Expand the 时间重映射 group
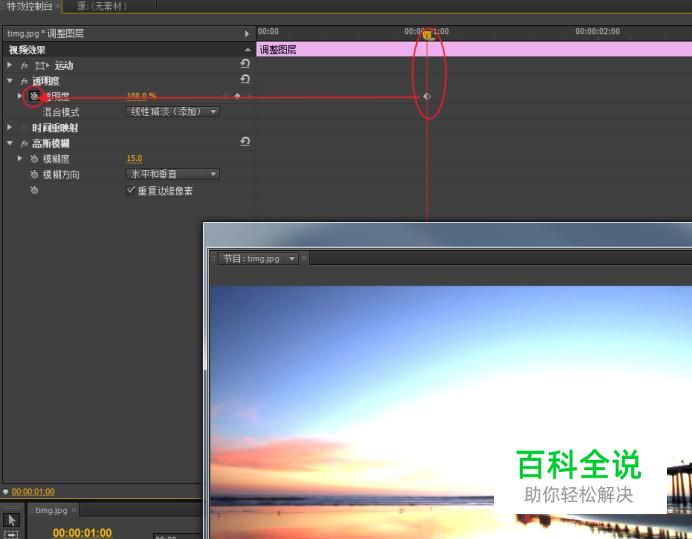Screen dimensions: 692x539 pos(9,127)
